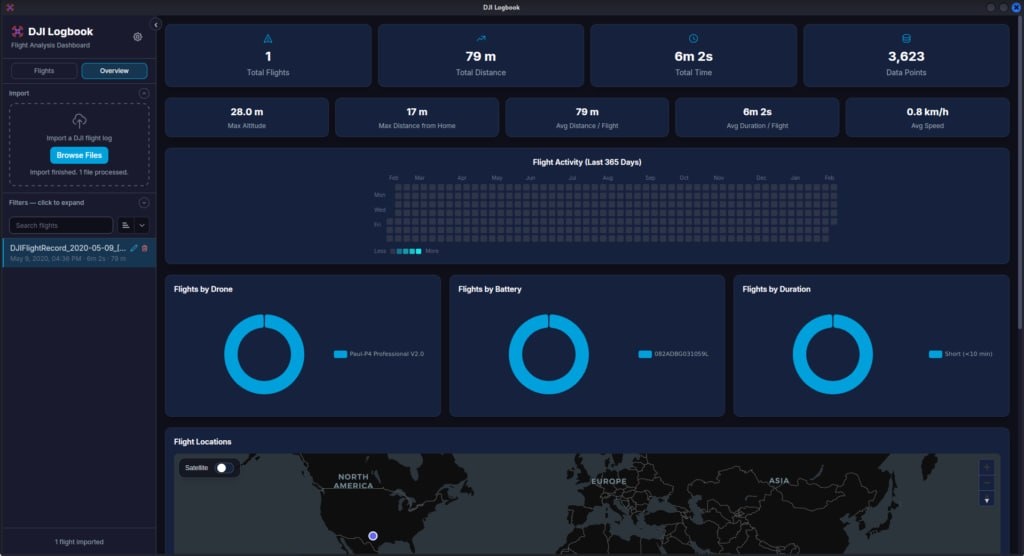Viewport: 1024px width, 556px height.
Task: Delete the flight with the trash icon
Action: click(x=144, y=248)
